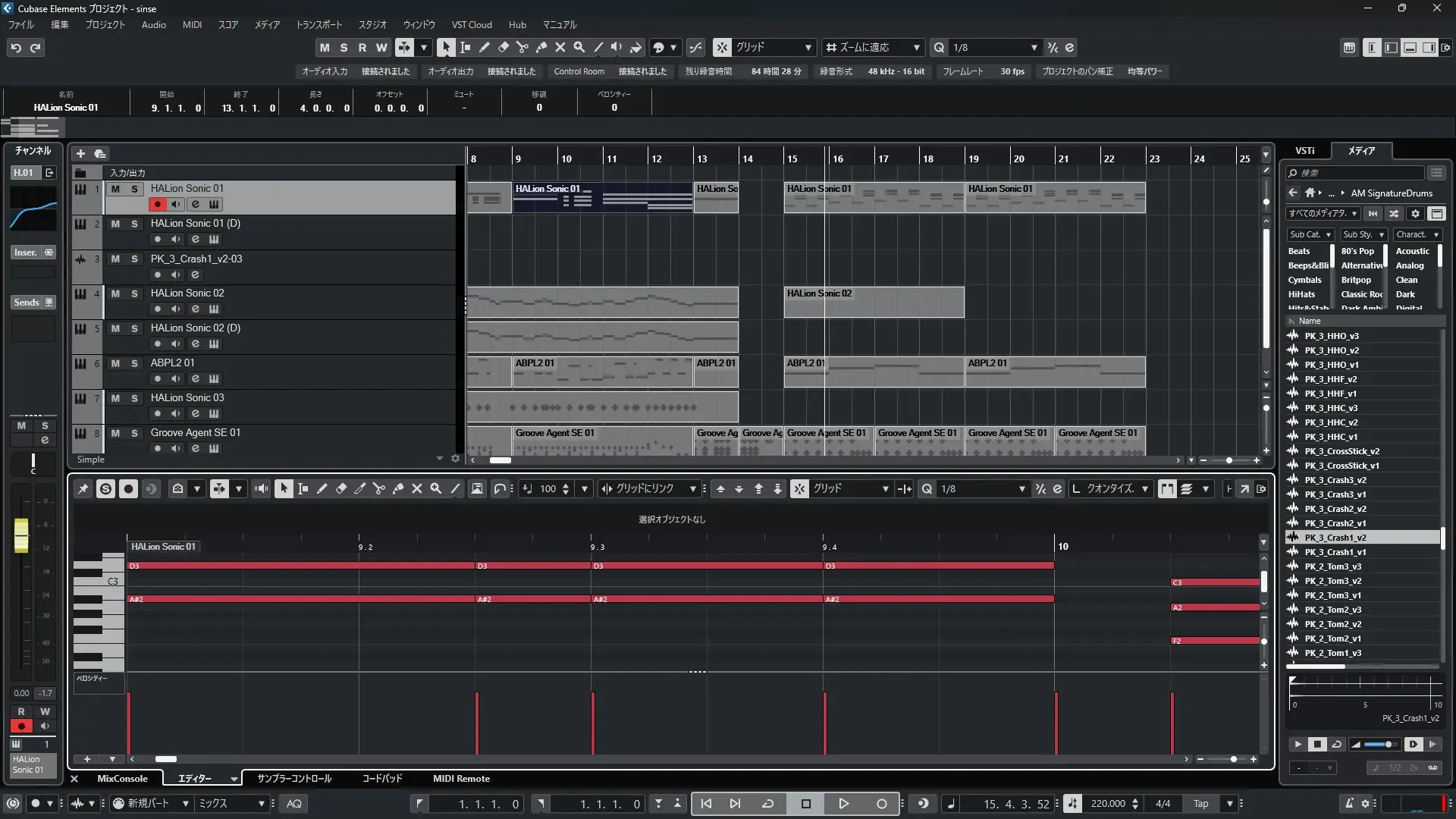1456x819 pixels.
Task: Toggle cycle loop in transport bar
Action: point(767,804)
